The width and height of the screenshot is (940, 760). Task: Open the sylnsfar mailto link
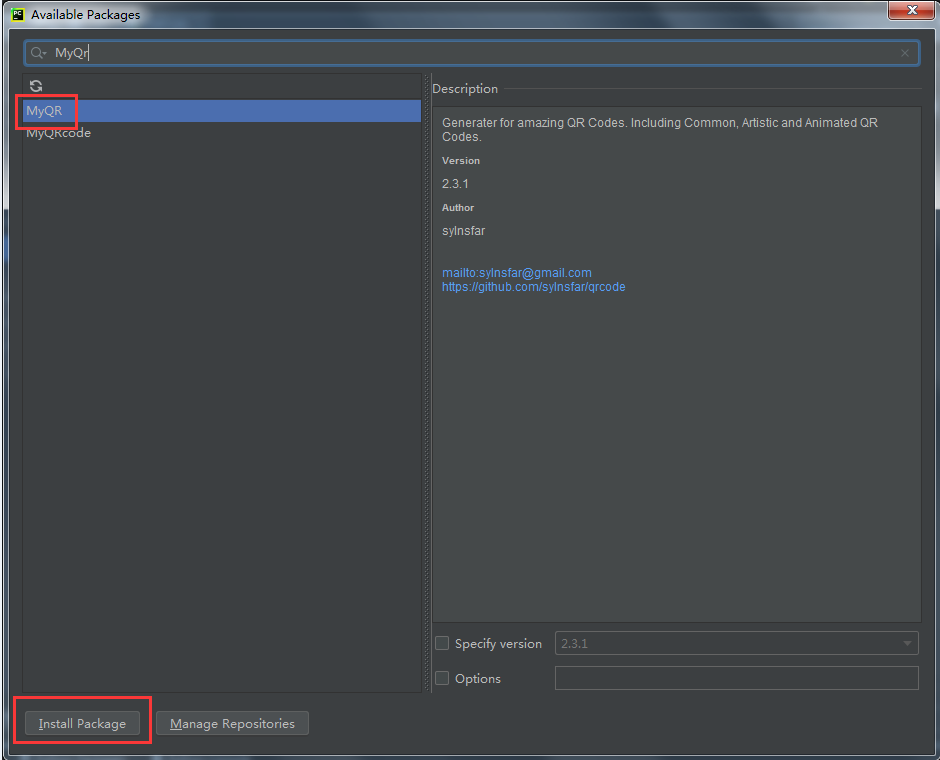coord(516,273)
